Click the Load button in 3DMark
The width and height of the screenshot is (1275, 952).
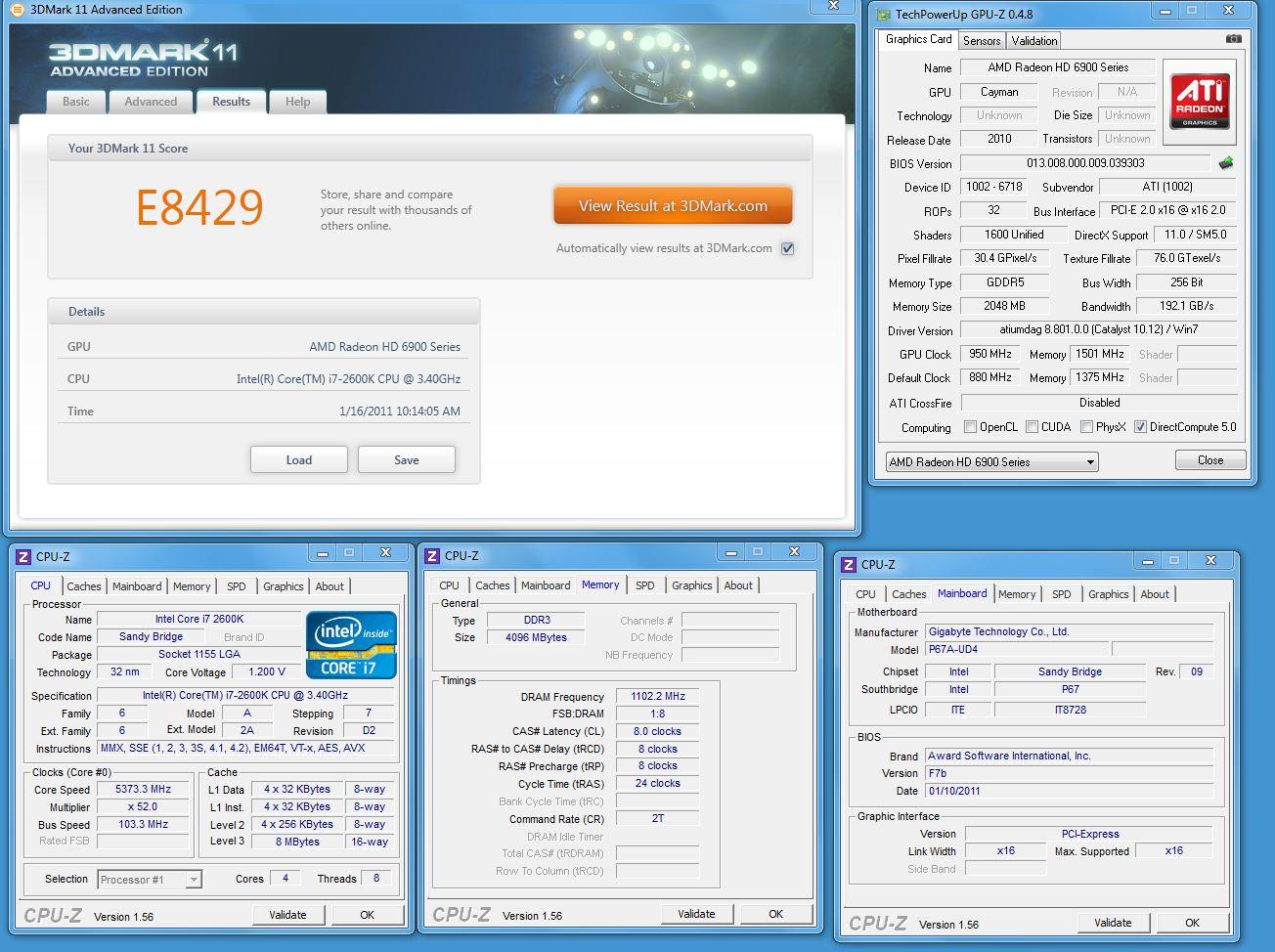coord(299,459)
